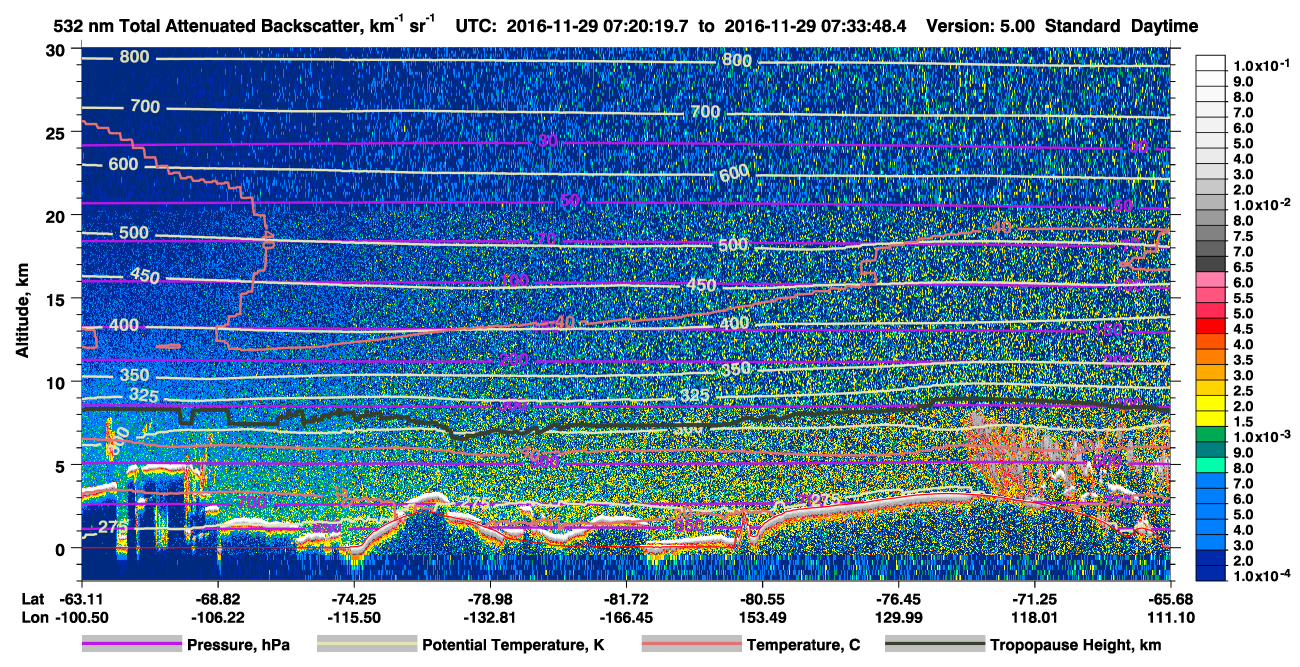The width and height of the screenshot is (1300, 667).
Task: Click the latitude value -81.72
Action: click(x=625, y=598)
